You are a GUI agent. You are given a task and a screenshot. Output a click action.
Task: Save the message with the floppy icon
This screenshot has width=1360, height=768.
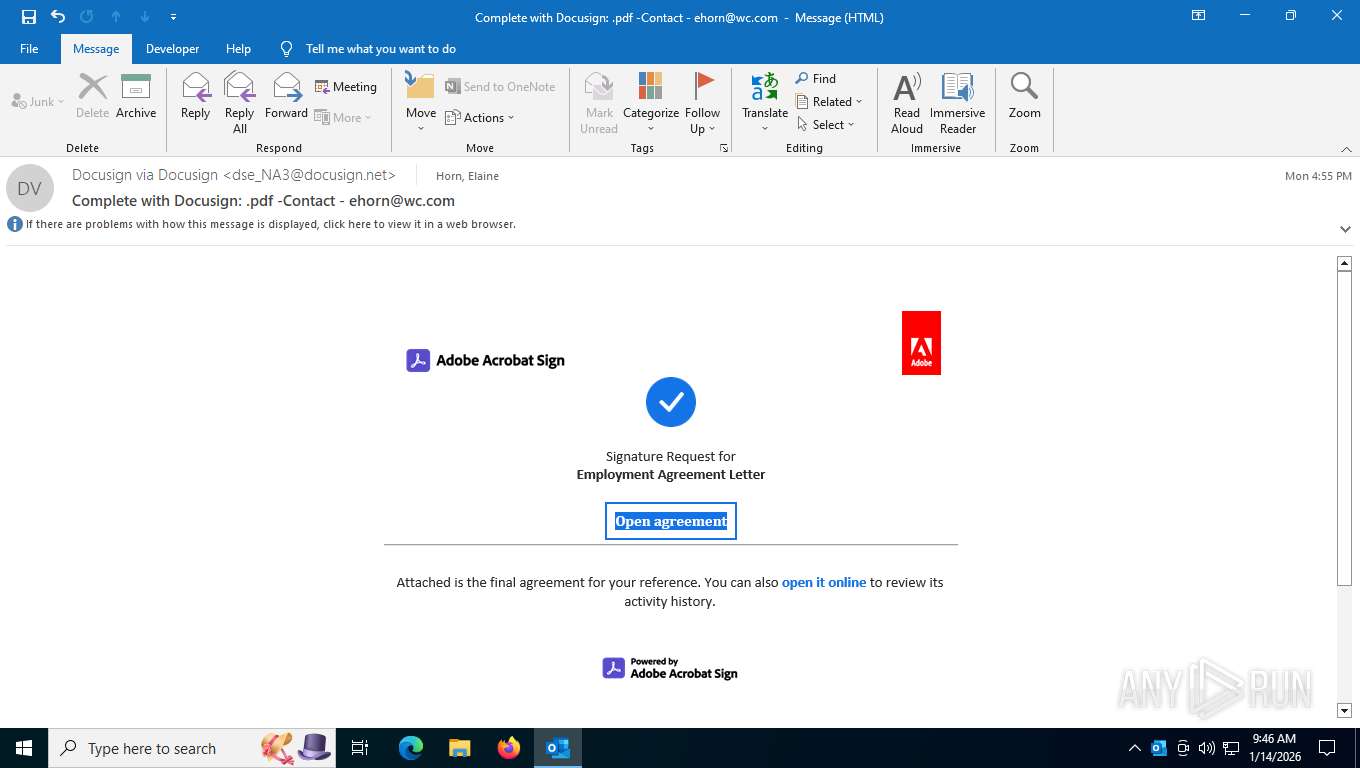29,17
